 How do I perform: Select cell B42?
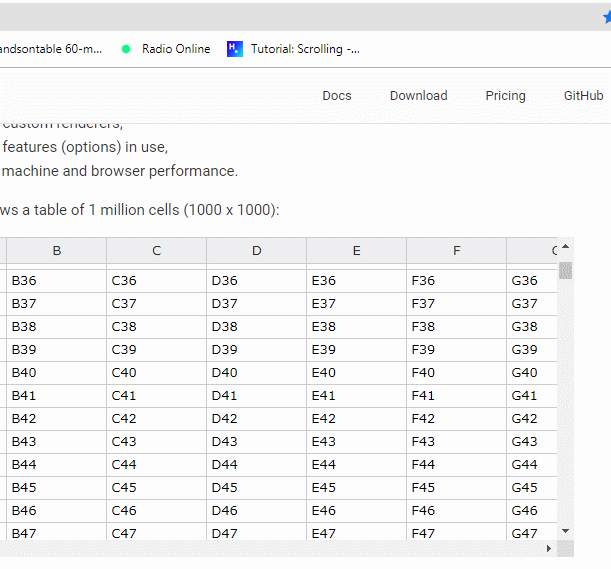click(57, 419)
